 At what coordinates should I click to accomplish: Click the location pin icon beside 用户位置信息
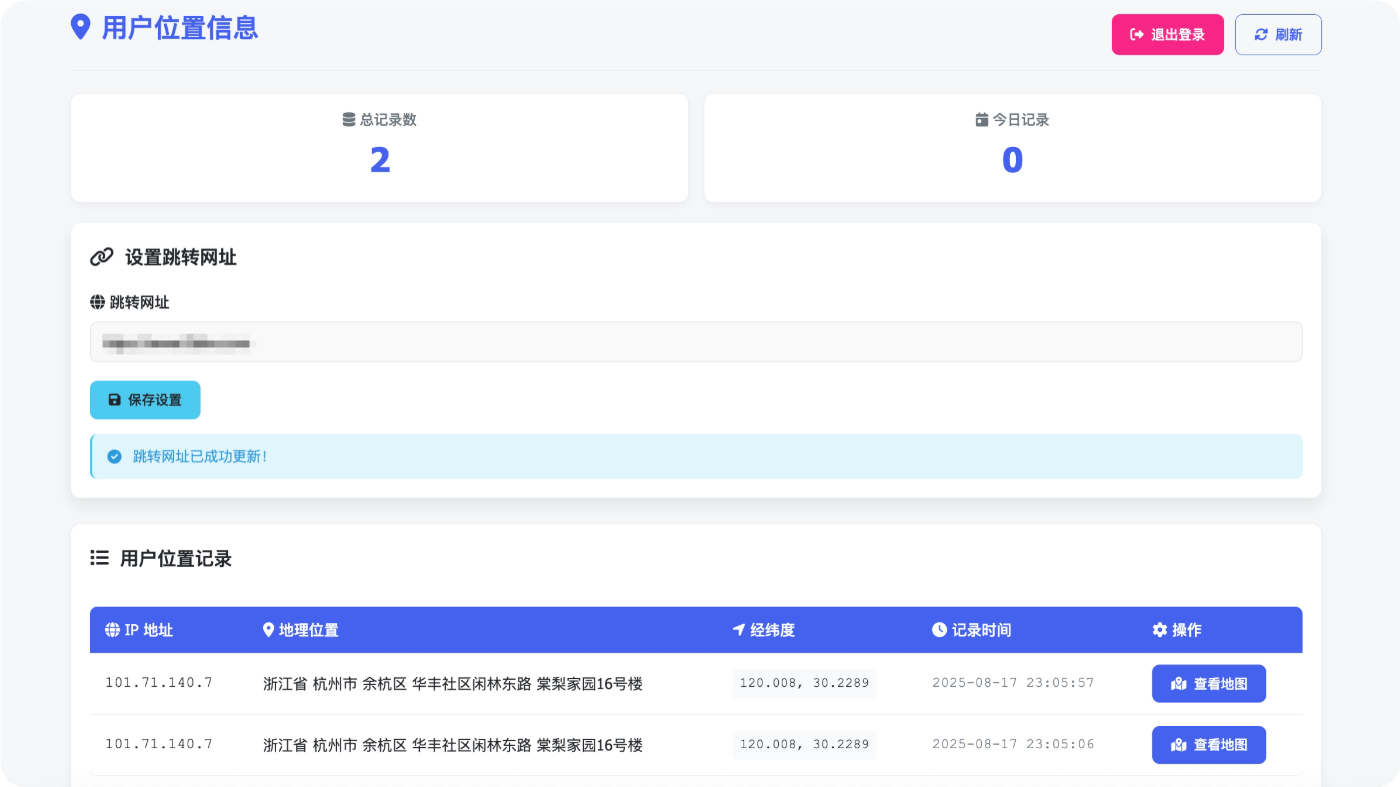[x=81, y=28]
